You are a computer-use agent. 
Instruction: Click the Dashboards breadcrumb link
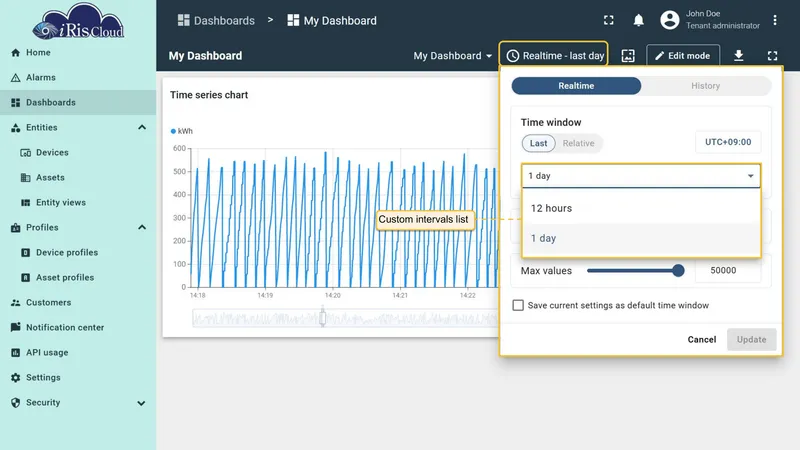click(216, 20)
